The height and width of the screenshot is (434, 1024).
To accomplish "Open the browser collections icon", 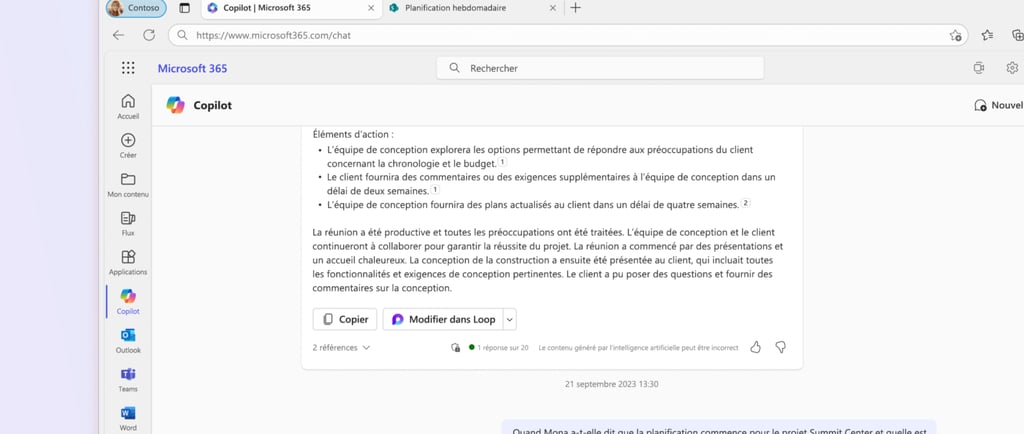I will [1017, 35].
